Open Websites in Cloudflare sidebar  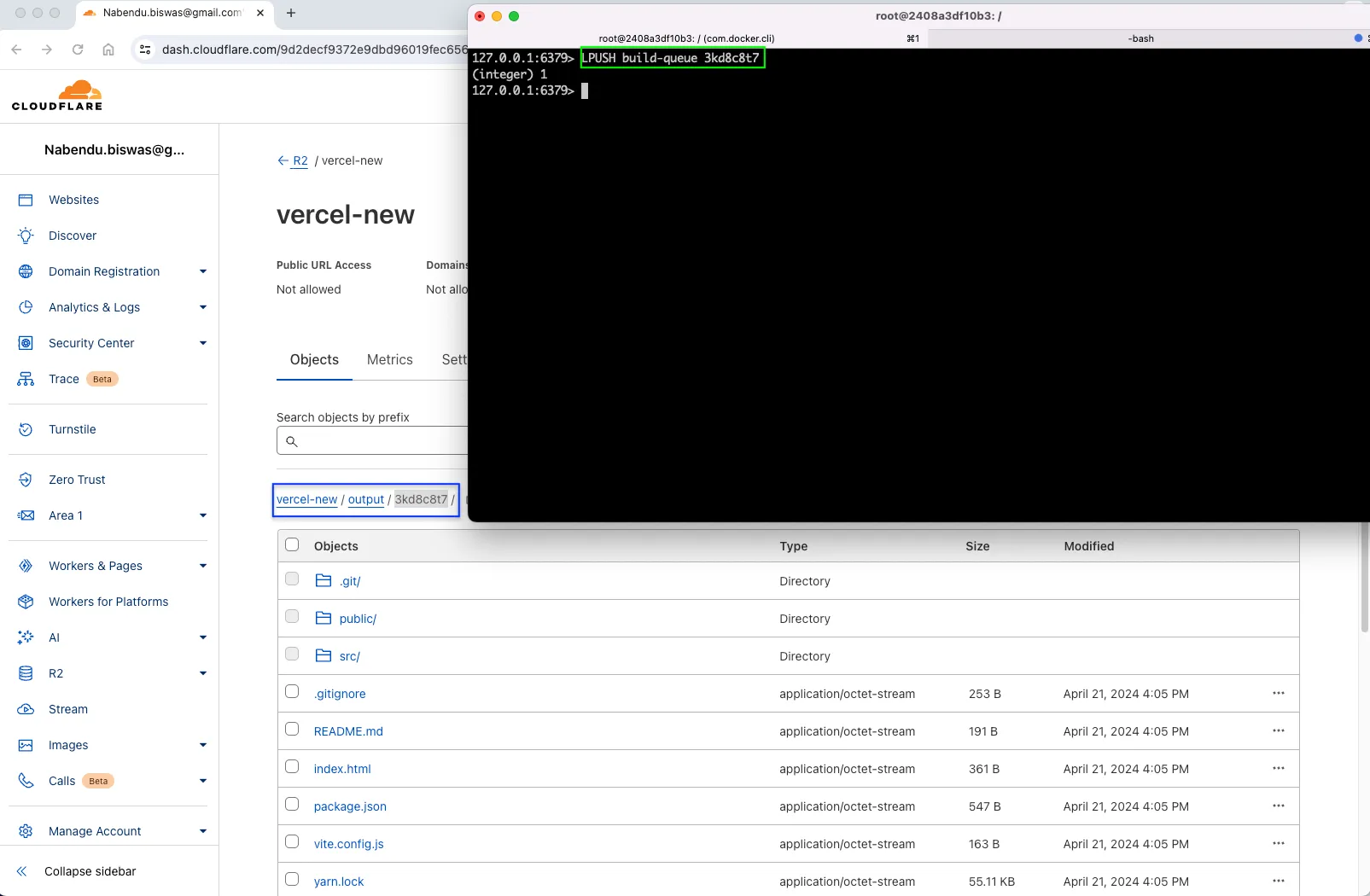click(73, 200)
